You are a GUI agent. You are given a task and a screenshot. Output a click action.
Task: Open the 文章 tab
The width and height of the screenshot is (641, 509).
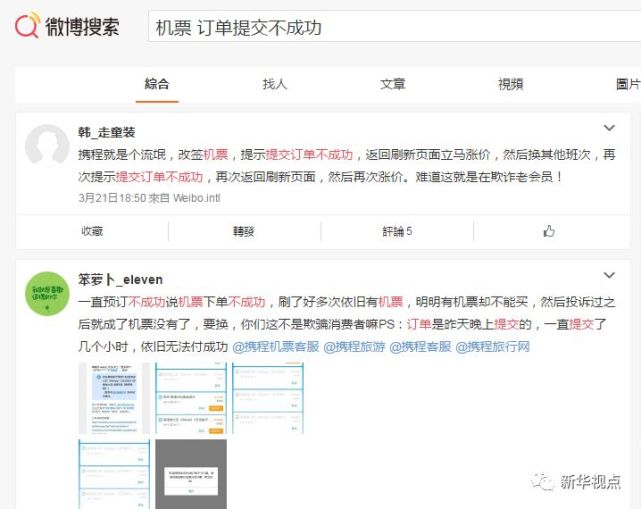pos(392,84)
